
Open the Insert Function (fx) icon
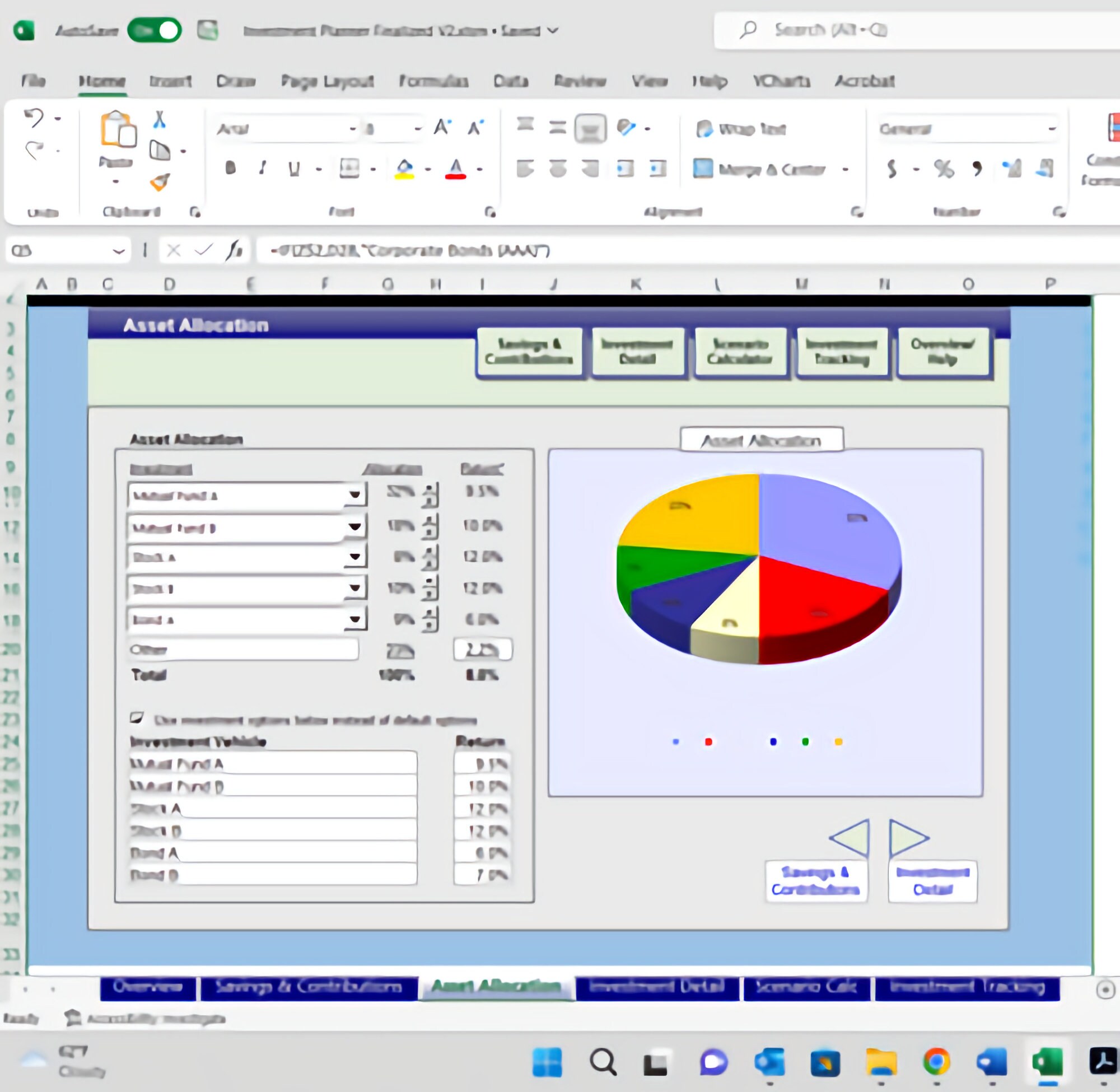[236, 251]
